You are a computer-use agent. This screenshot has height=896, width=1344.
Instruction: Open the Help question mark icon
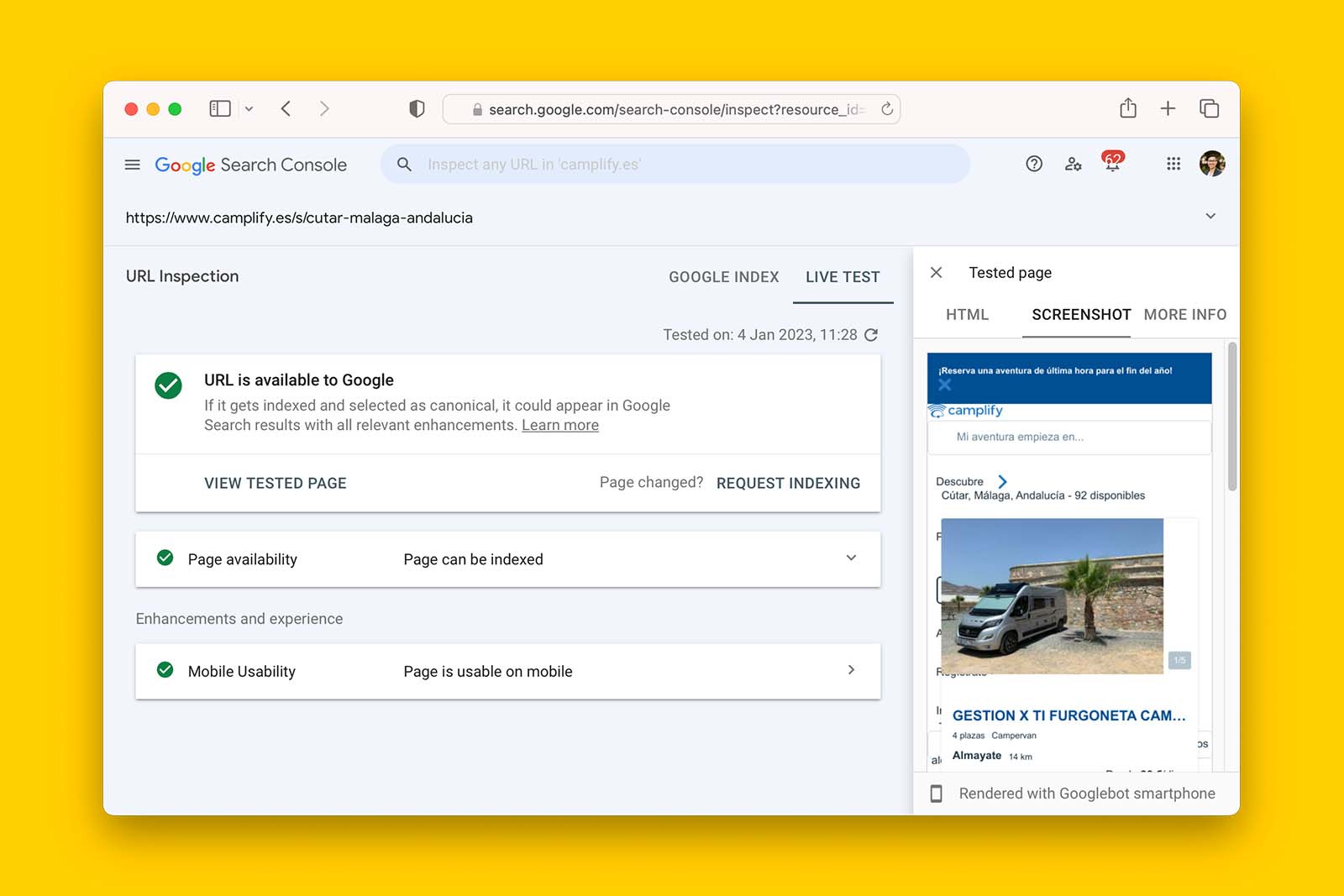coord(1034,164)
